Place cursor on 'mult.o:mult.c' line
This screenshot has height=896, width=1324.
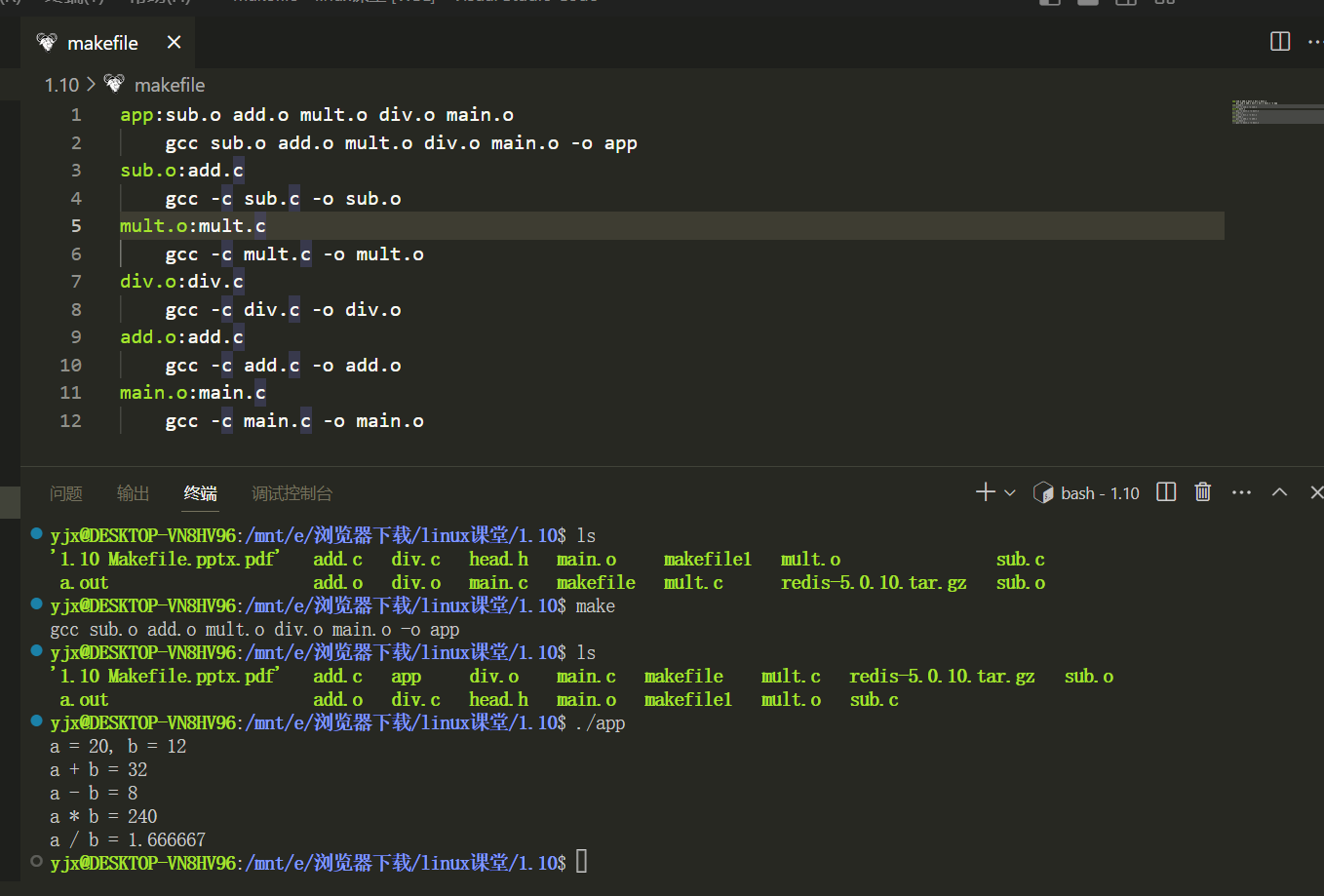coord(193,225)
